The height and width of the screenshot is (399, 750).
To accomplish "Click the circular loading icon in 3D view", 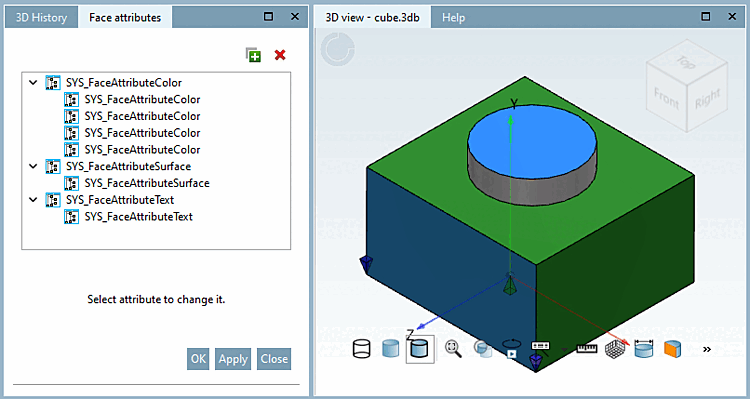I will tap(338, 49).
